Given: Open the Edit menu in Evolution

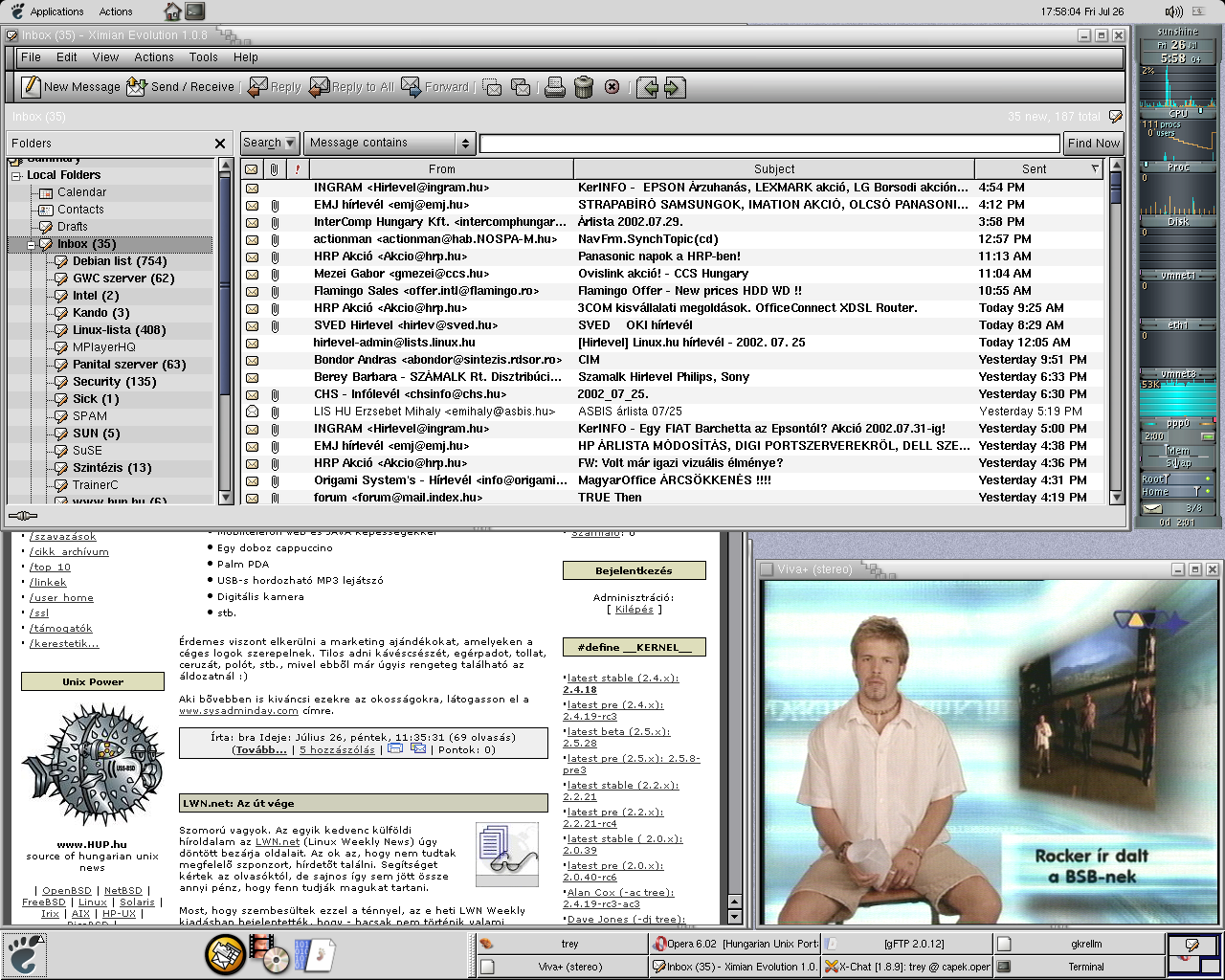Looking at the screenshot, I should [x=66, y=57].
